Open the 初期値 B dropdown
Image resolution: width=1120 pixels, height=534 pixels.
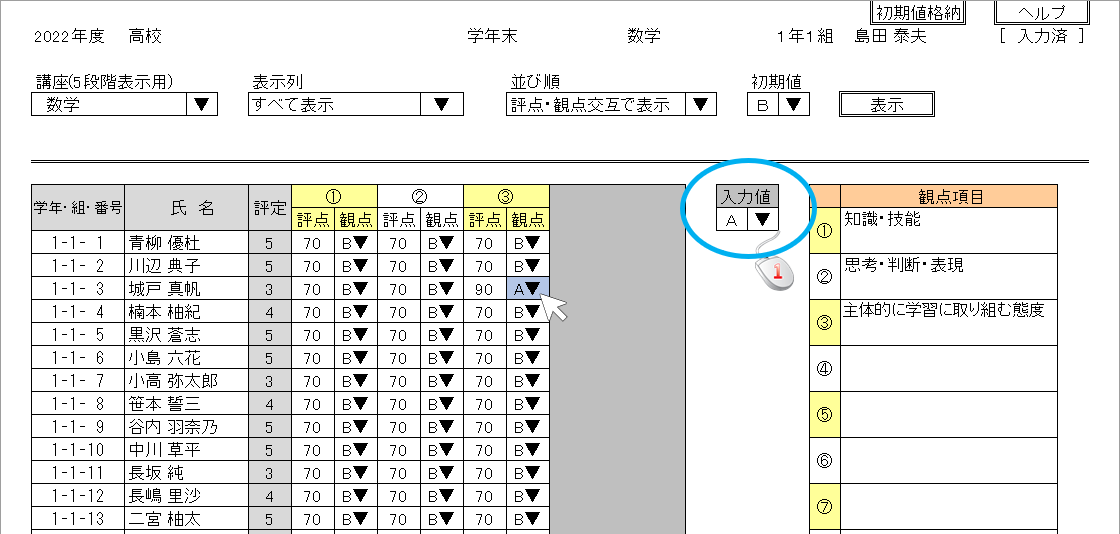coord(795,105)
